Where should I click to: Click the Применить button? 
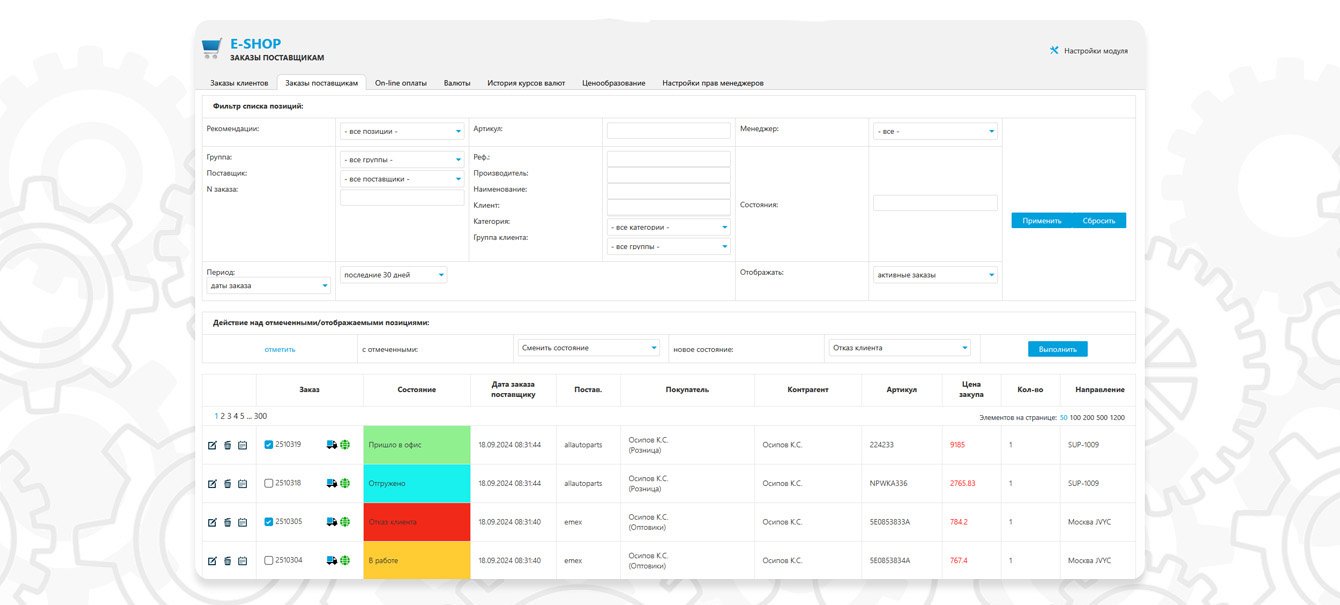[x=1042, y=220]
